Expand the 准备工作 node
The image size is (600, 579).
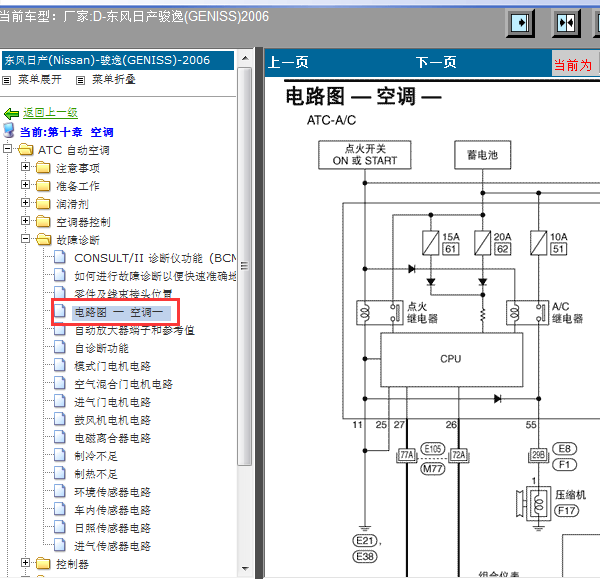25,184
